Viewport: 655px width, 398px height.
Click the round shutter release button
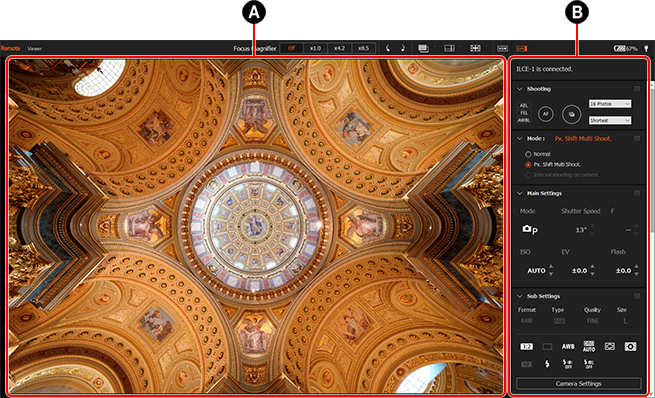point(571,114)
